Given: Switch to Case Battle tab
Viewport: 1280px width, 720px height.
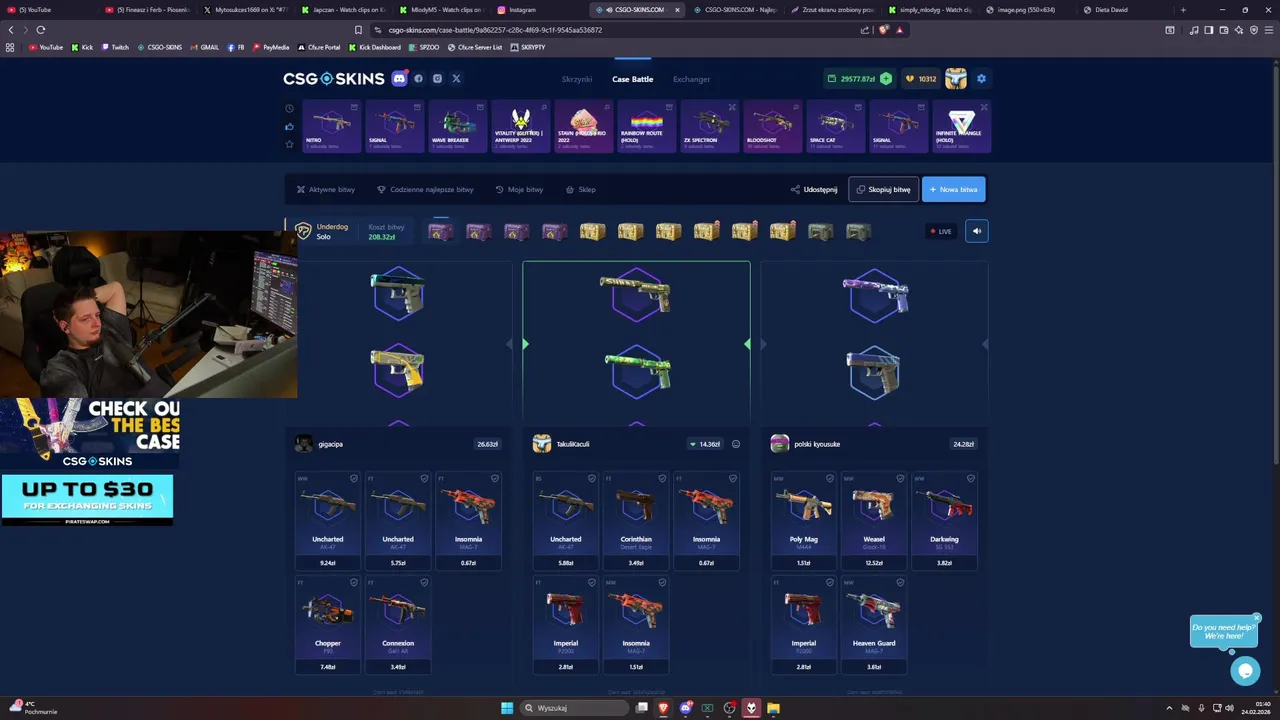Looking at the screenshot, I should coord(633,79).
